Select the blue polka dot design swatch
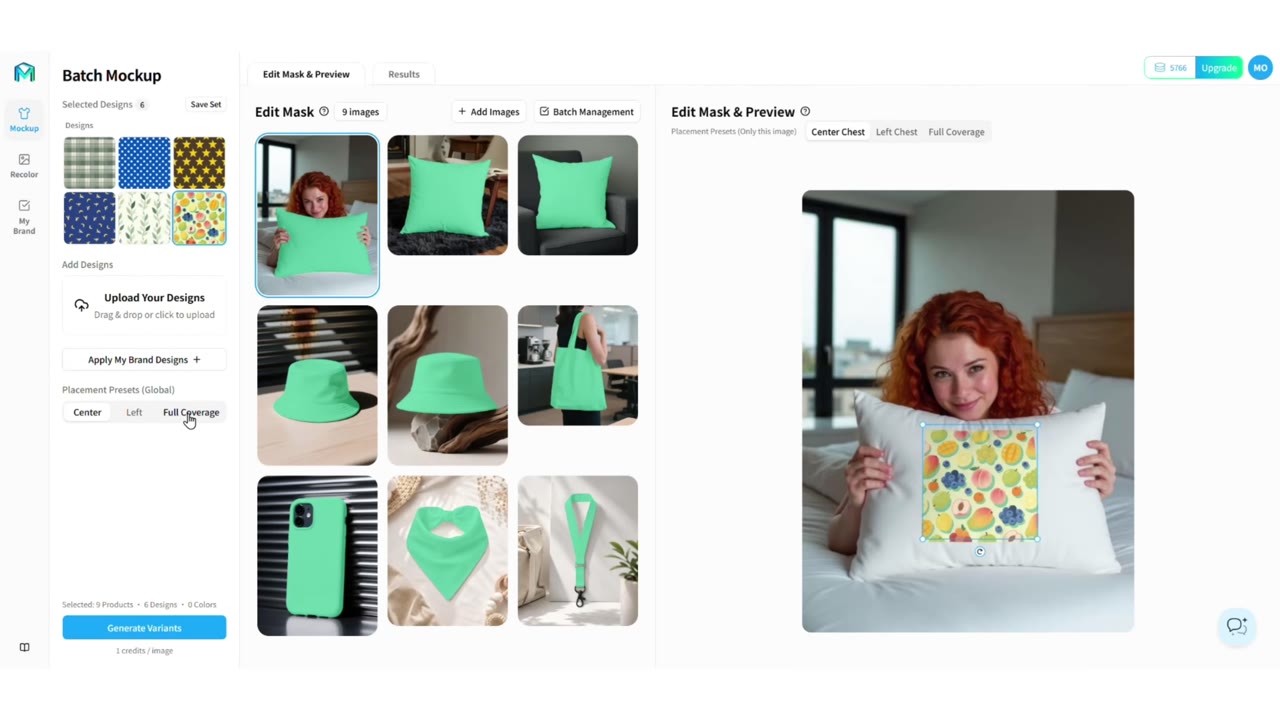The image size is (1280, 720). (144, 163)
